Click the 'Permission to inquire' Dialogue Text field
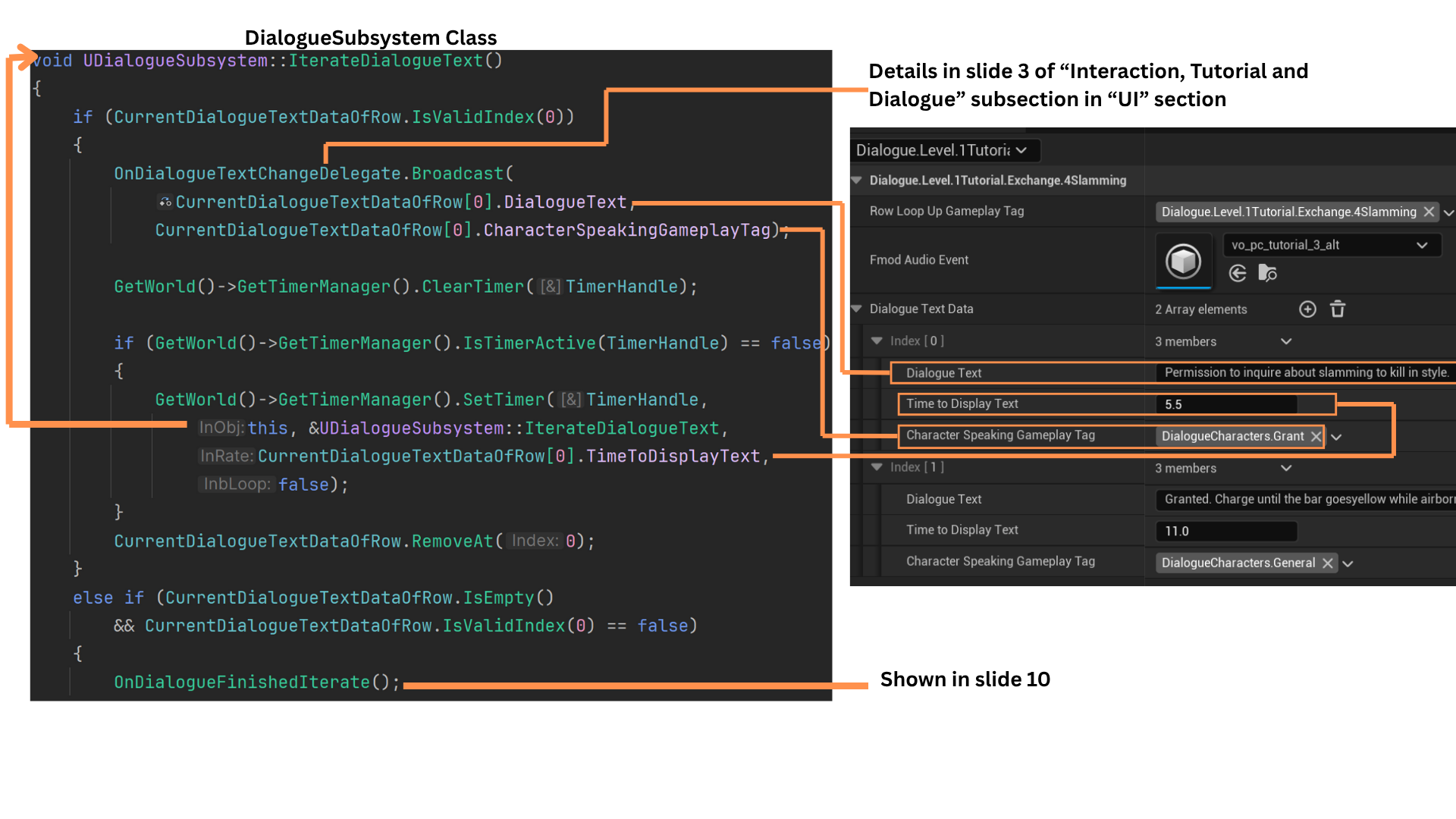The height and width of the screenshot is (819, 1456). (1304, 372)
